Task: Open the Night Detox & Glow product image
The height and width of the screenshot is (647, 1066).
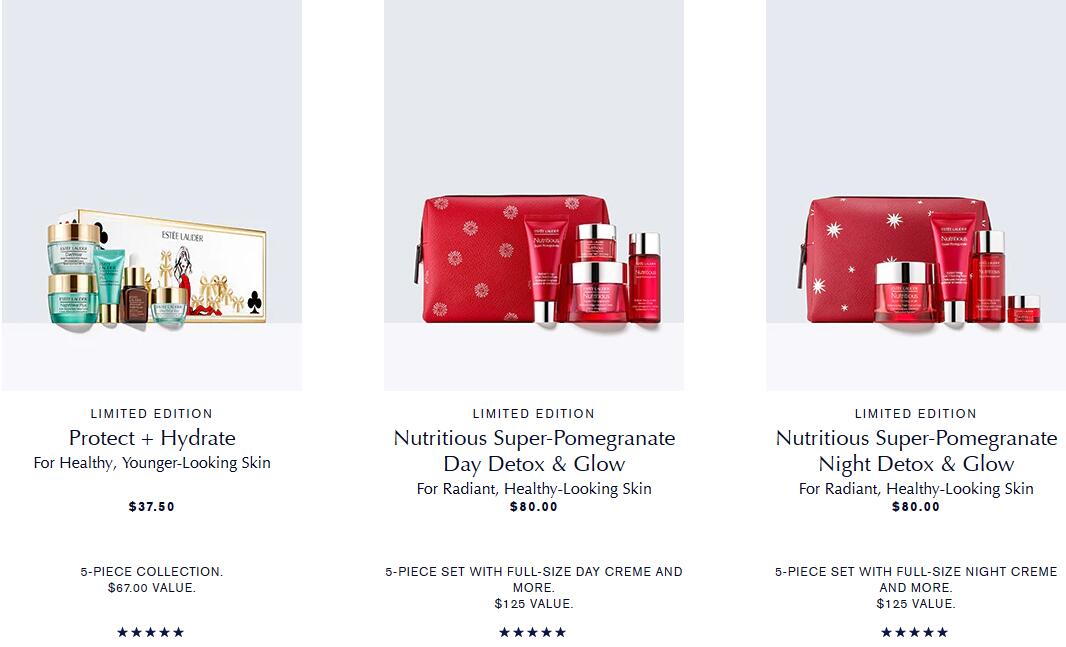Action: pos(916,195)
